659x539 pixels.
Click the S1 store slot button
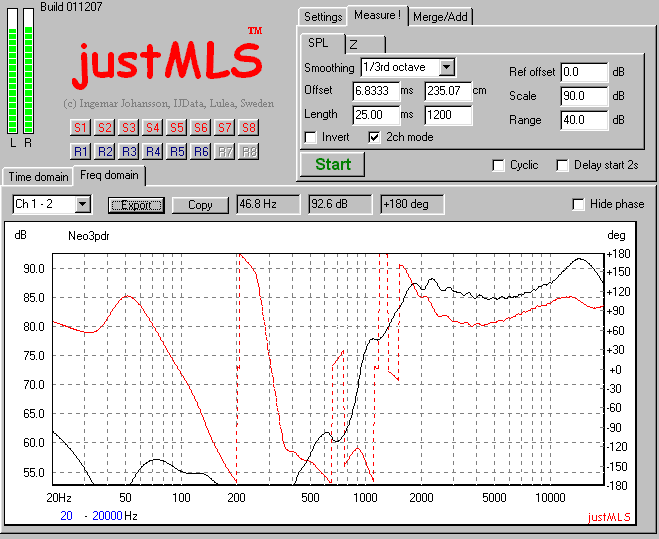80,127
